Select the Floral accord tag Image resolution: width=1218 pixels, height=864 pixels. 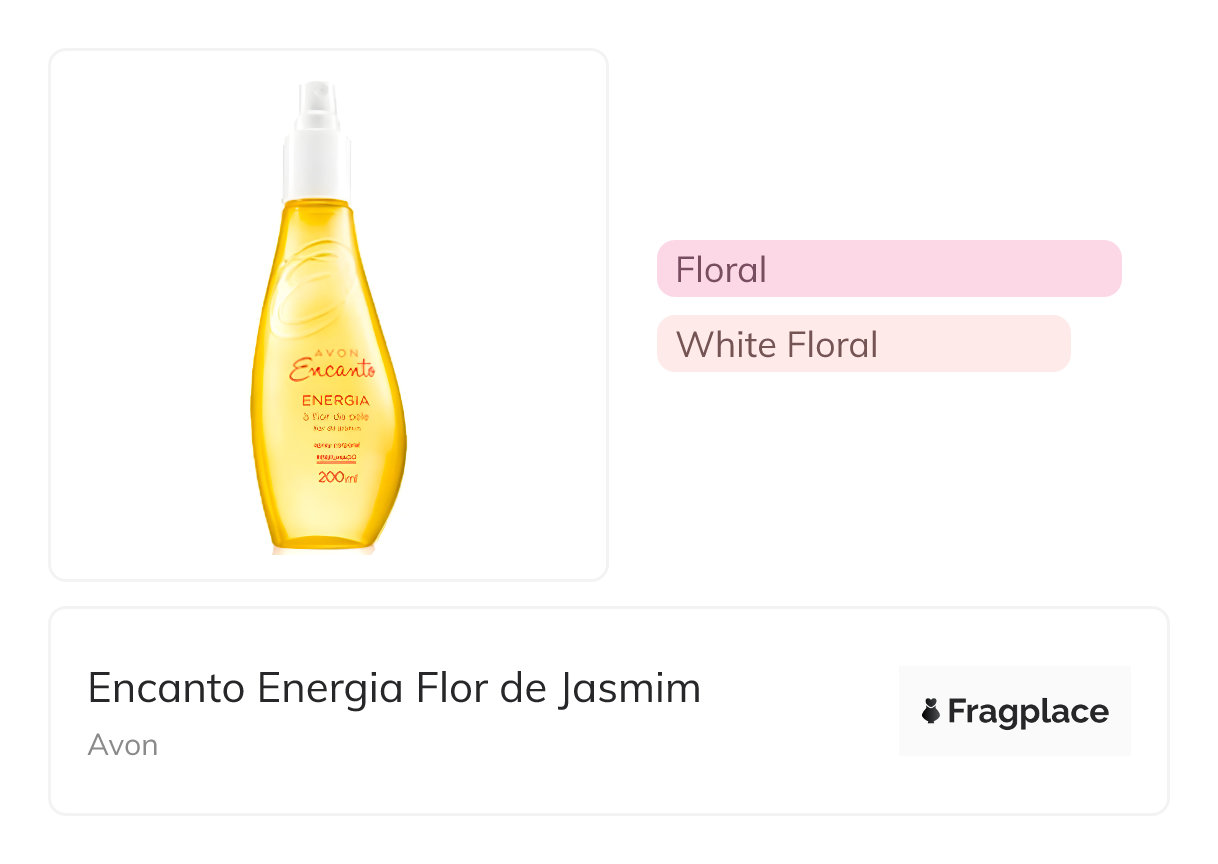(721, 269)
